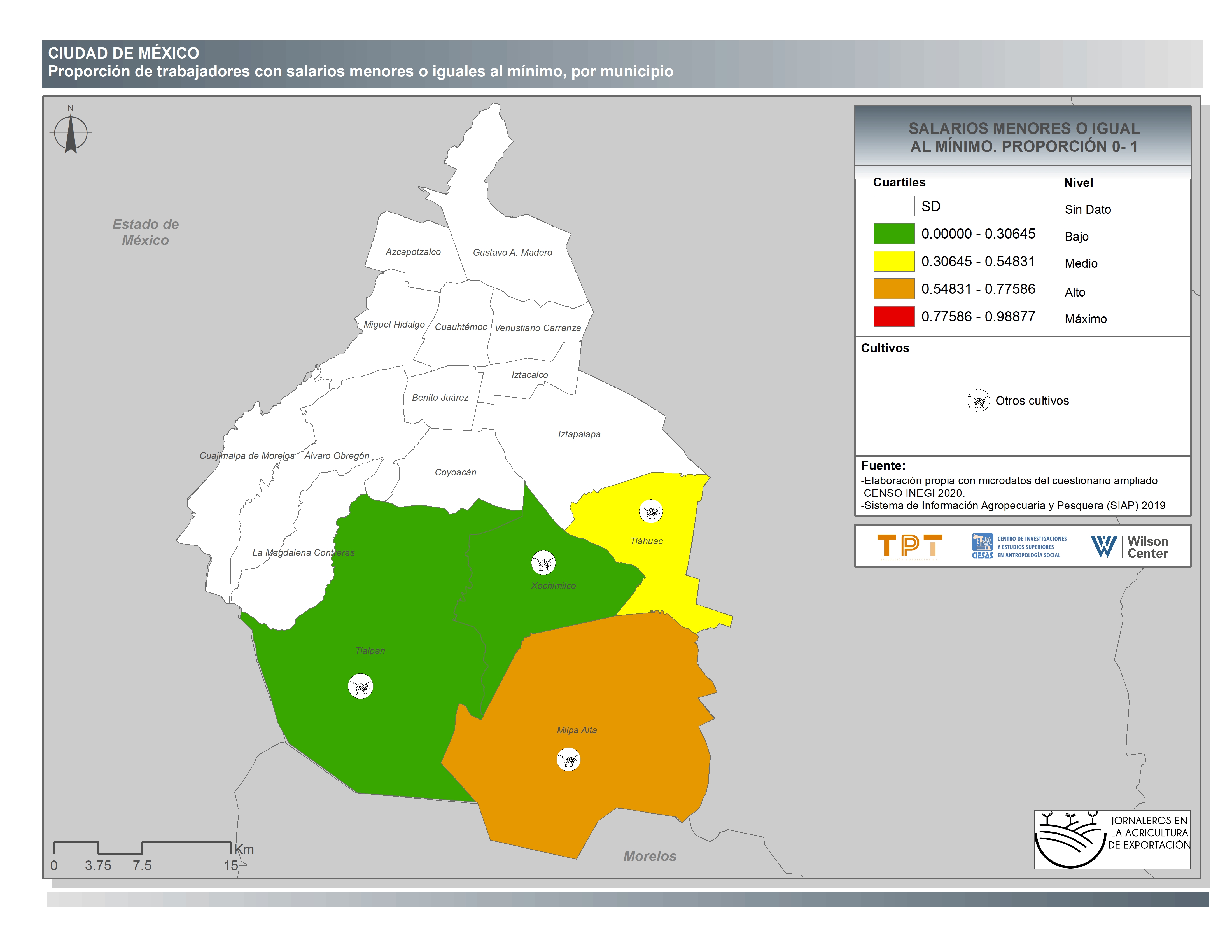Click the kilometer scale bar
Screen dimensions: 1232x952
(142, 847)
